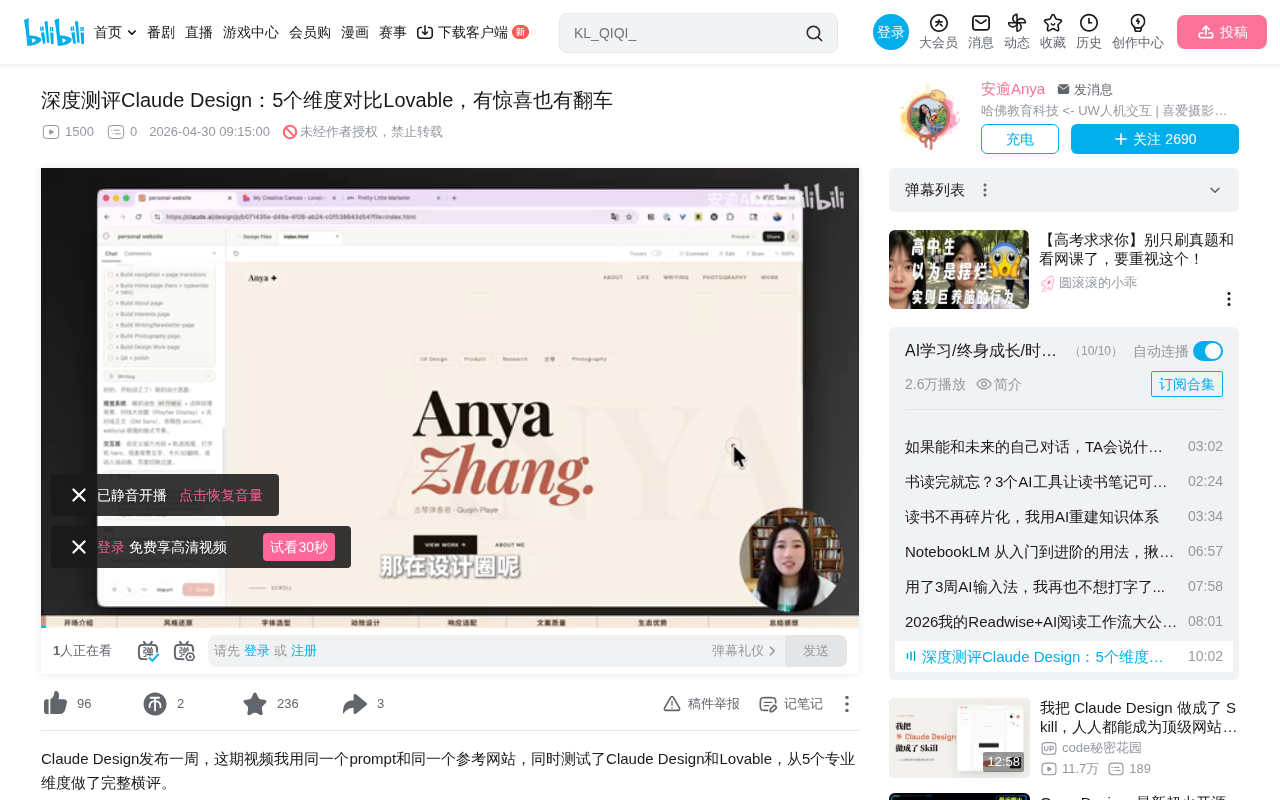Viewport: 1280px width, 800px height.
Task: Share the video via arrow icon
Action: [x=355, y=704]
